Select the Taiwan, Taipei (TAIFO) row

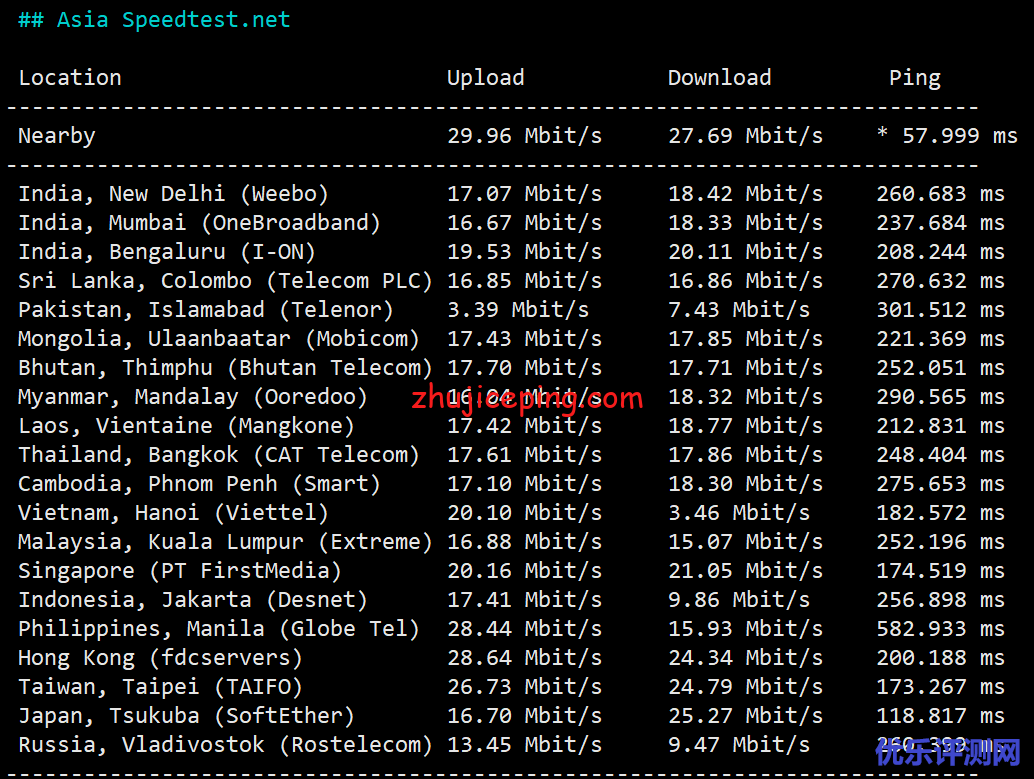pos(160,687)
